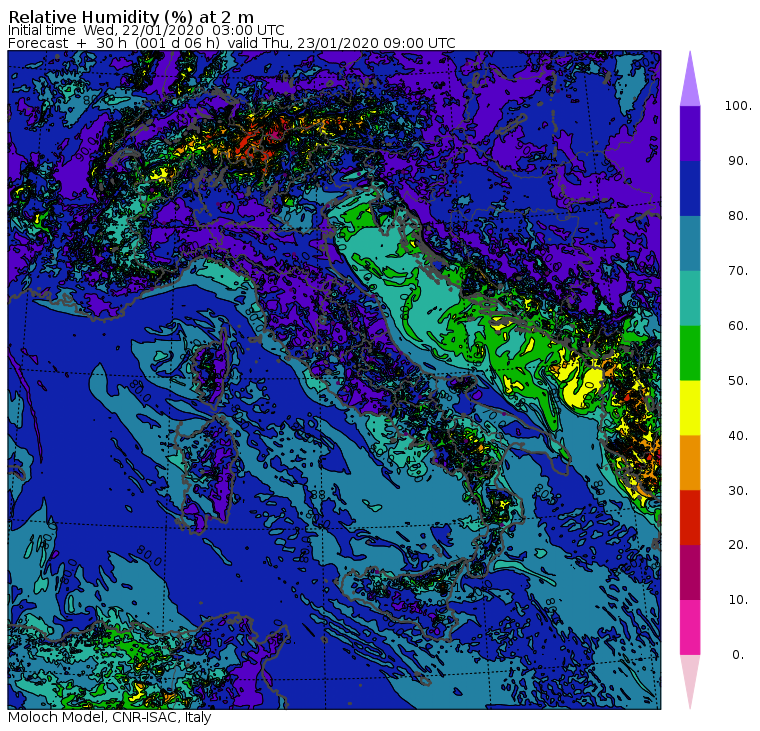The image size is (760, 731).
Task: Select the 40-50 yellow legend band
Action: (690, 408)
